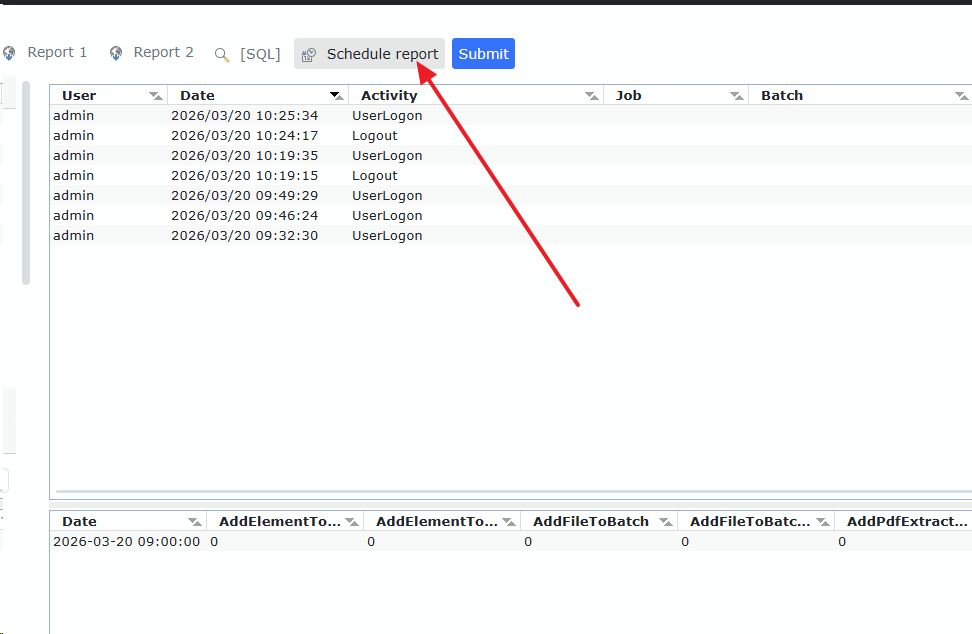This screenshot has width=972, height=634.
Task: Click the left panel vertical scrollbar
Action: [26, 180]
